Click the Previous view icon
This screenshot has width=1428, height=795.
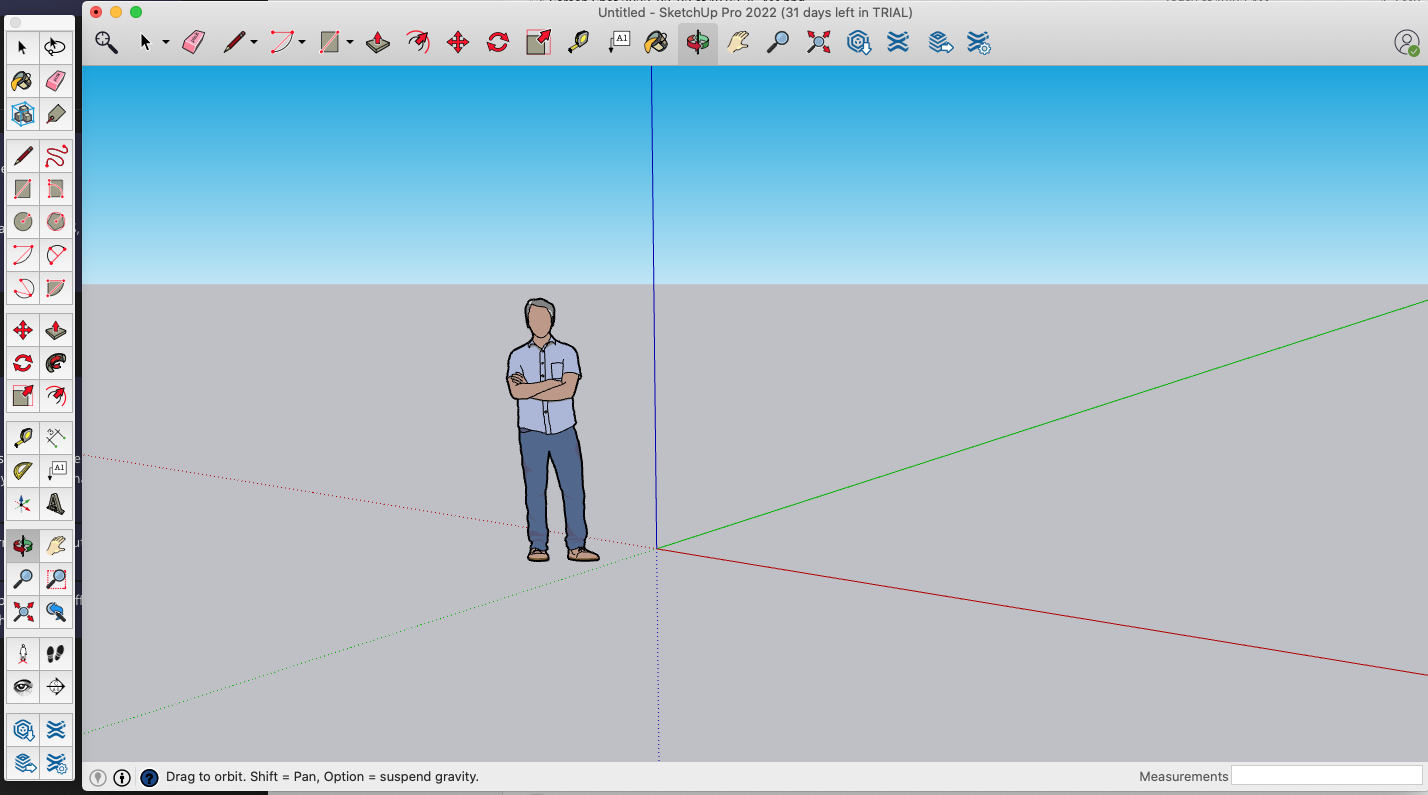tap(56, 612)
